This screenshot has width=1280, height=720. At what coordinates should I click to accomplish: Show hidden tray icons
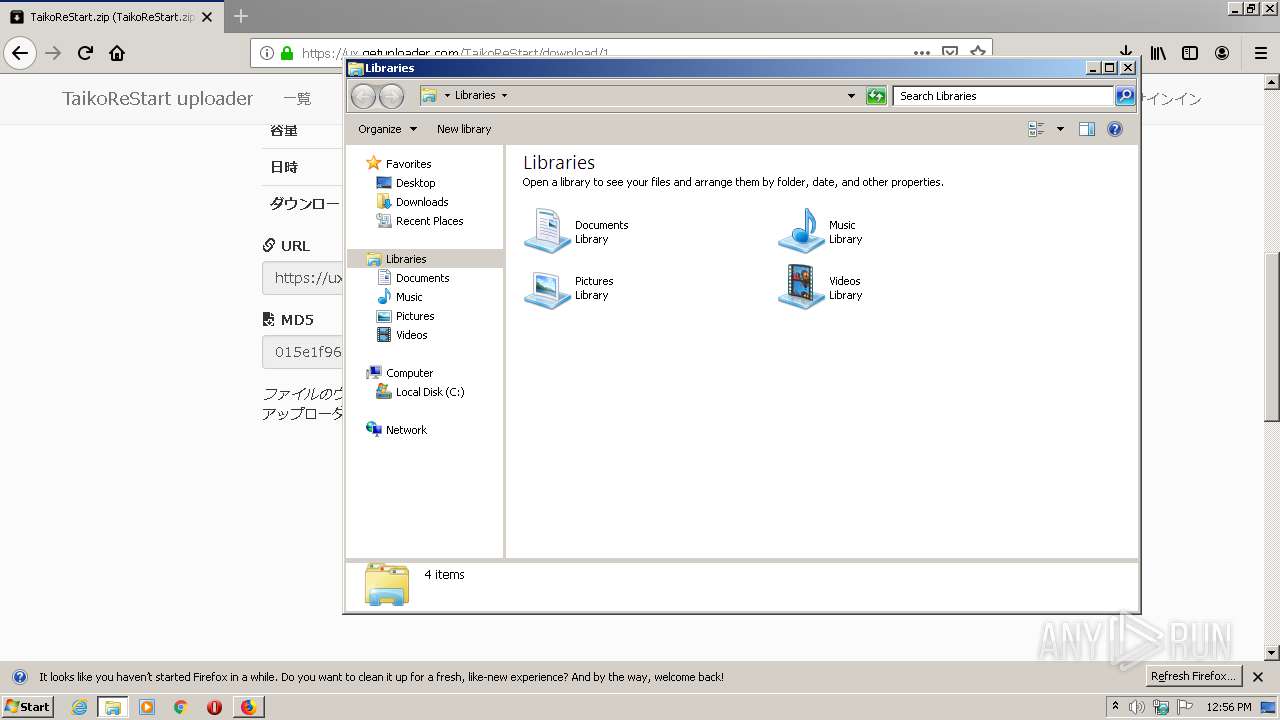click(1116, 707)
